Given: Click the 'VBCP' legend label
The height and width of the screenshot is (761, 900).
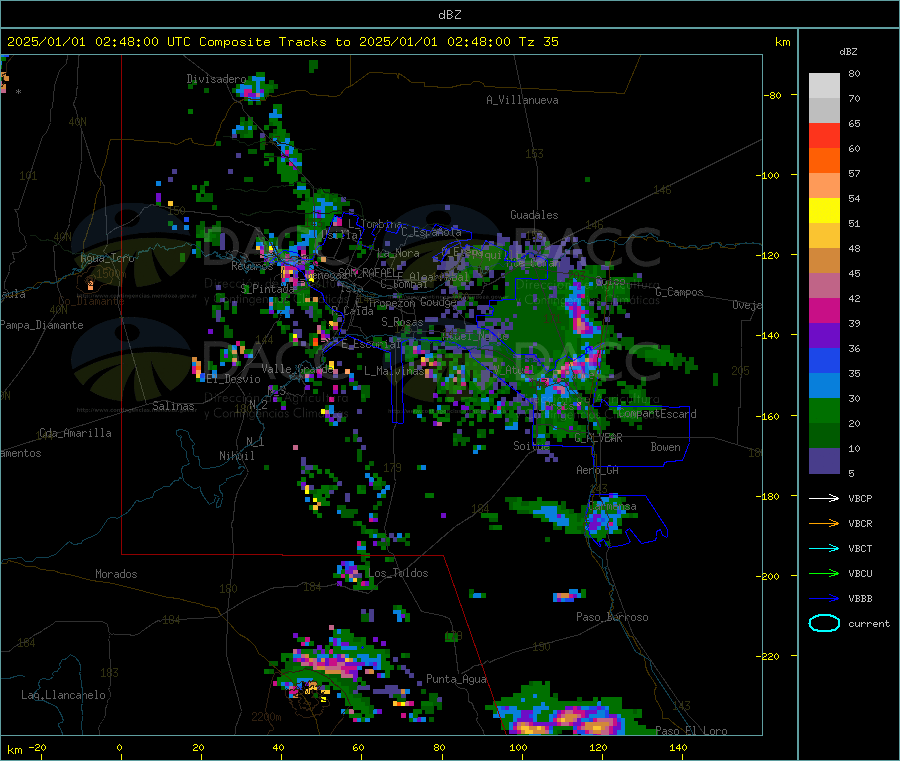Looking at the screenshot, I should [860, 498].
